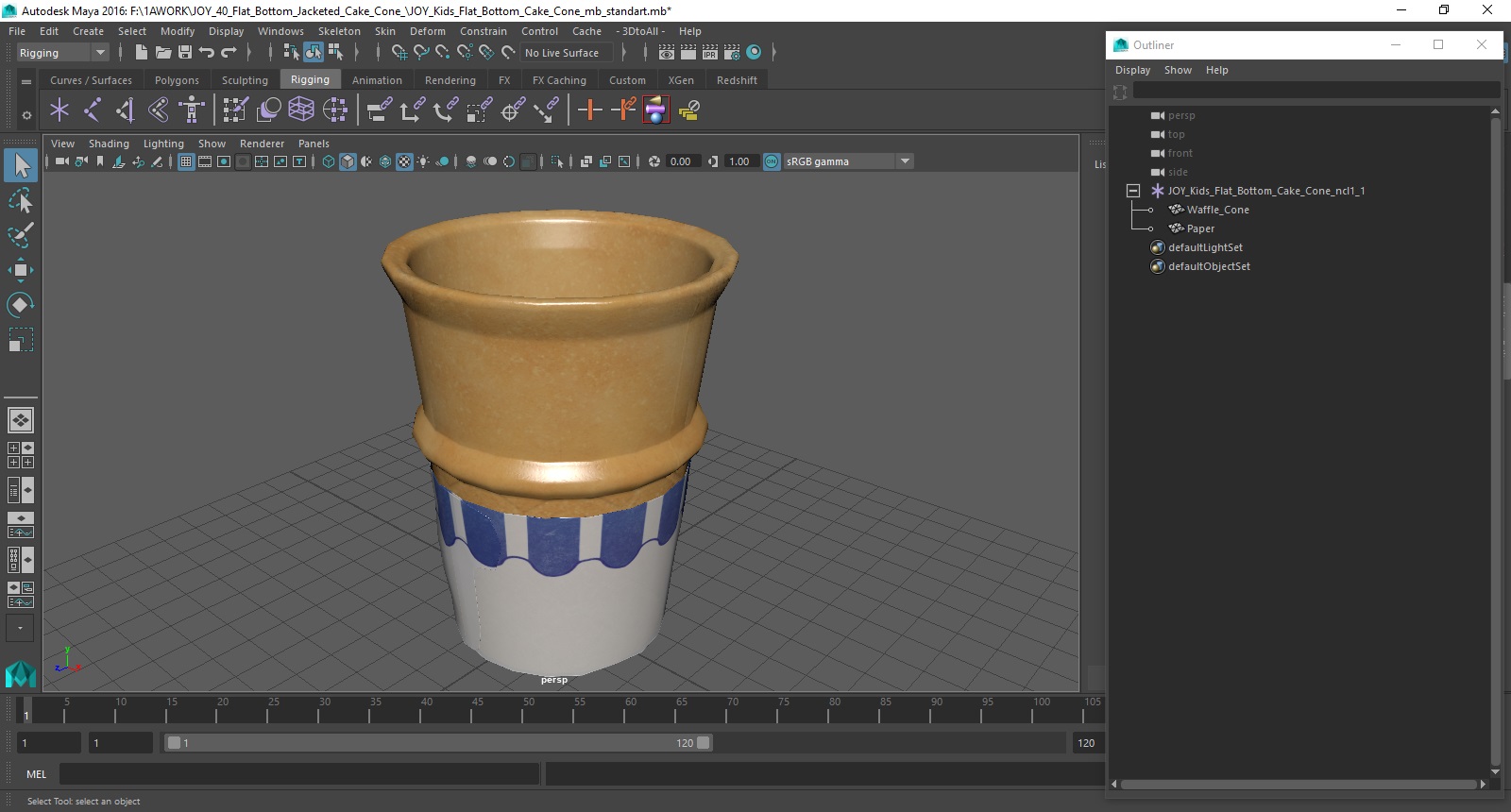Click the Outliner horizontal scrollbar
Image resolution: width=1511 pixels, height=812 pixels.
(1299, 784)
